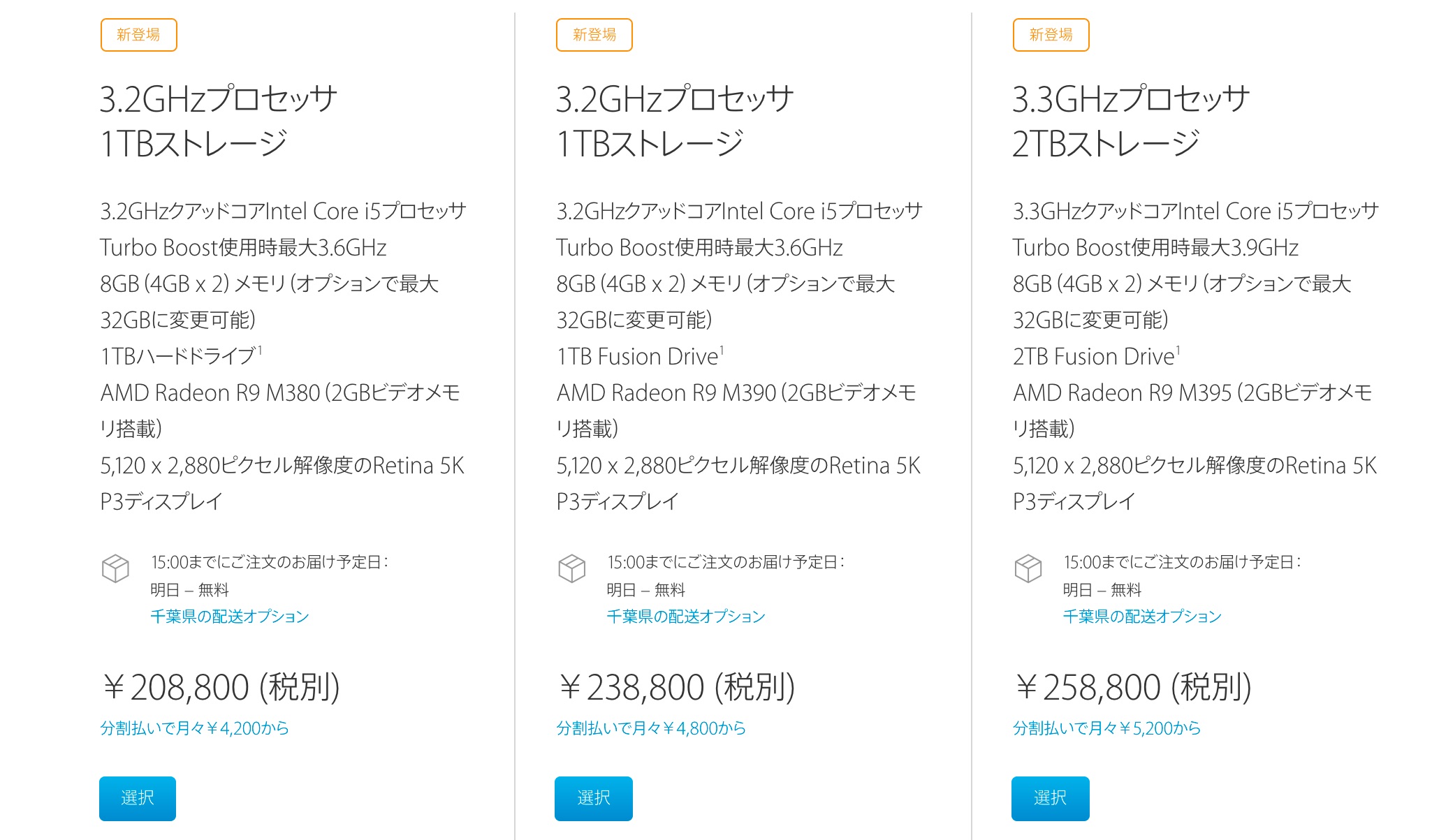
Task: Open installment link 月々¥4,200から
Action: 194,728
